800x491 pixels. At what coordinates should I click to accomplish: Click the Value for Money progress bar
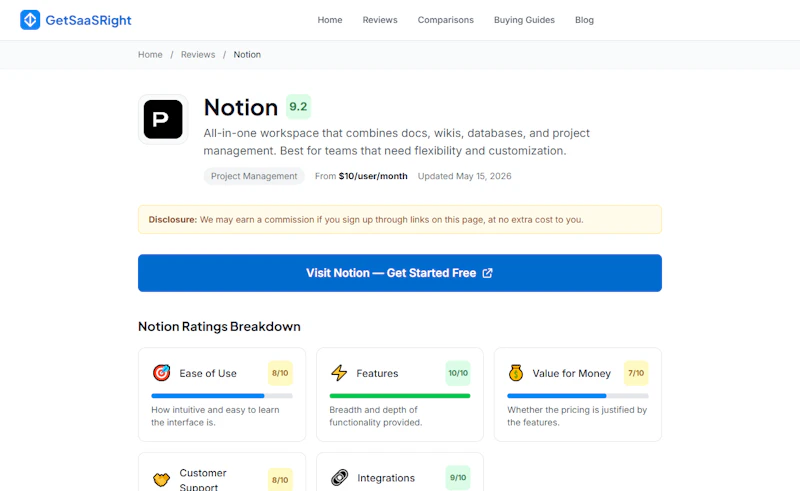pos(578,396)
